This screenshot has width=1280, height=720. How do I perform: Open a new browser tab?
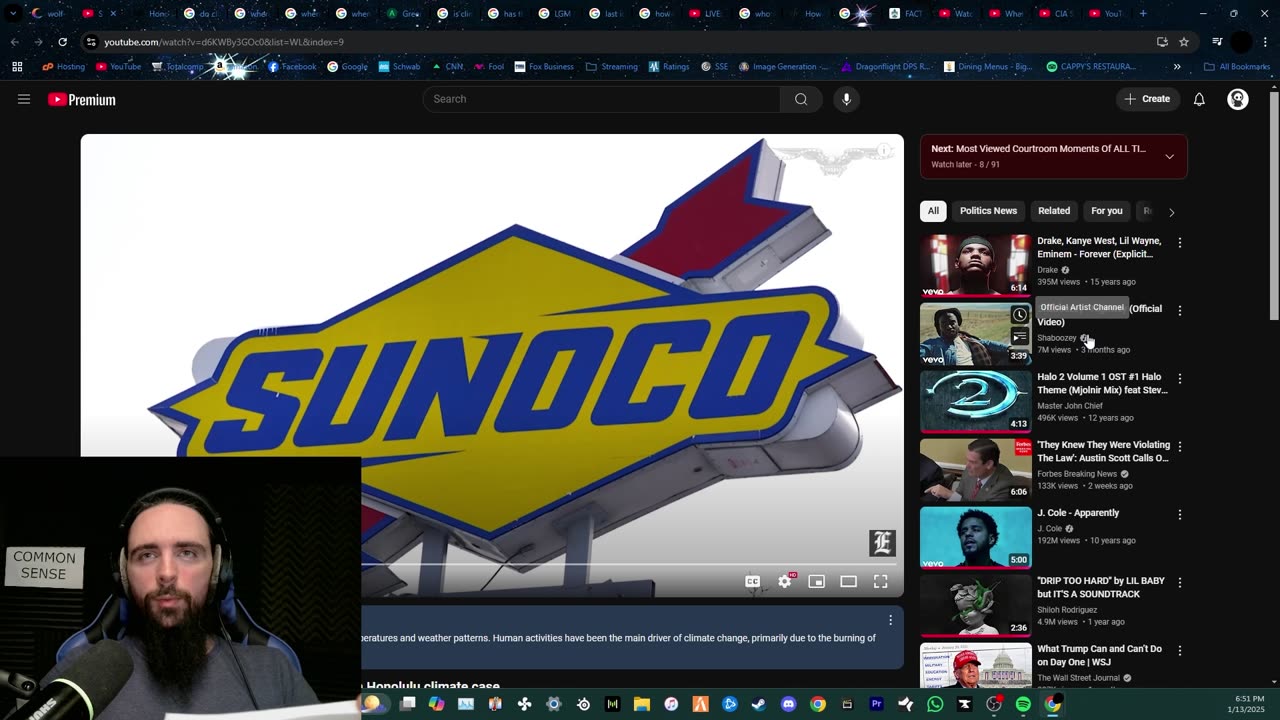pyautogui.click(x=1143, y=14)
